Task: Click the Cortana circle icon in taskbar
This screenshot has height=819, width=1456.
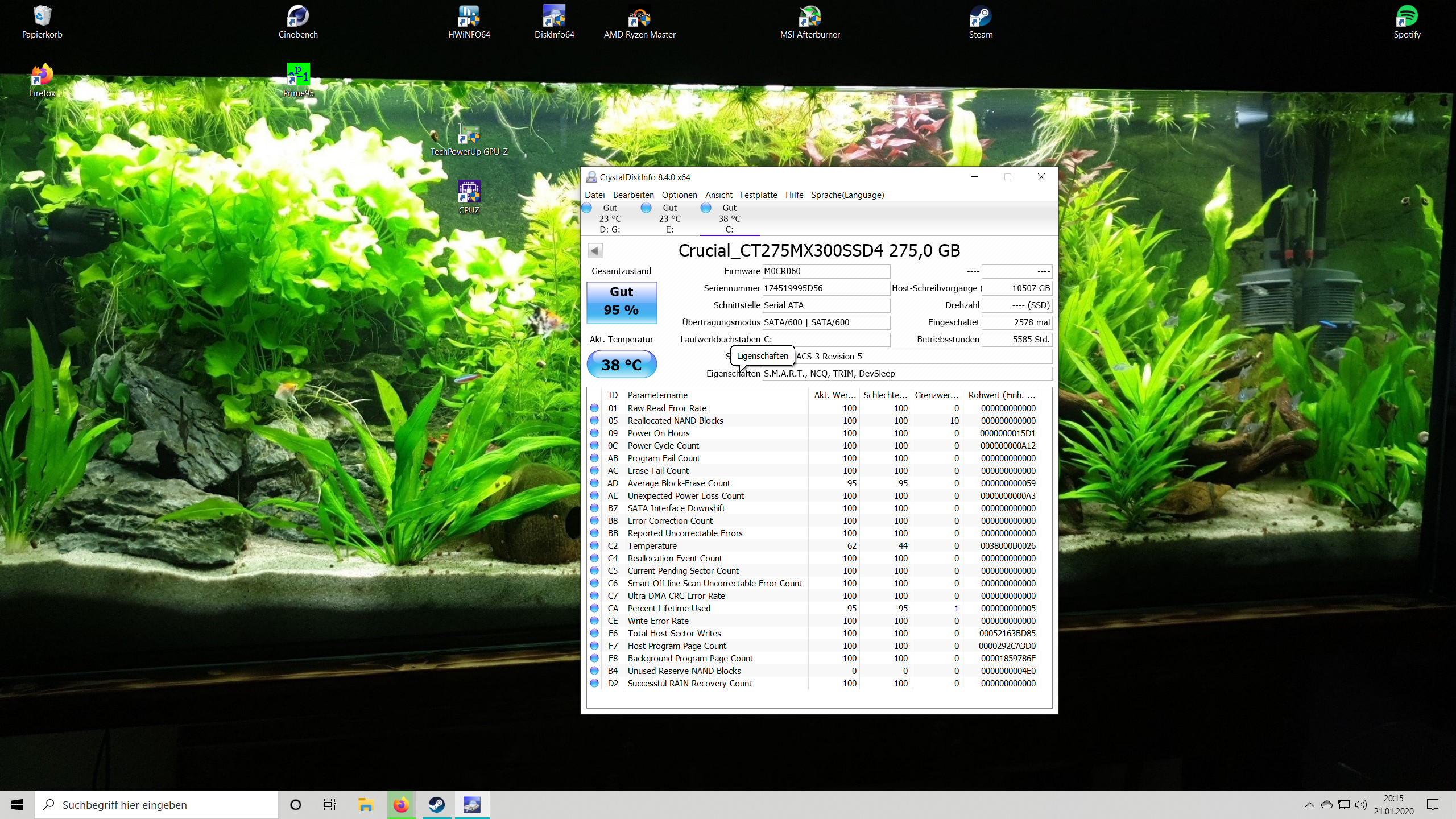Action: point(295,804)
